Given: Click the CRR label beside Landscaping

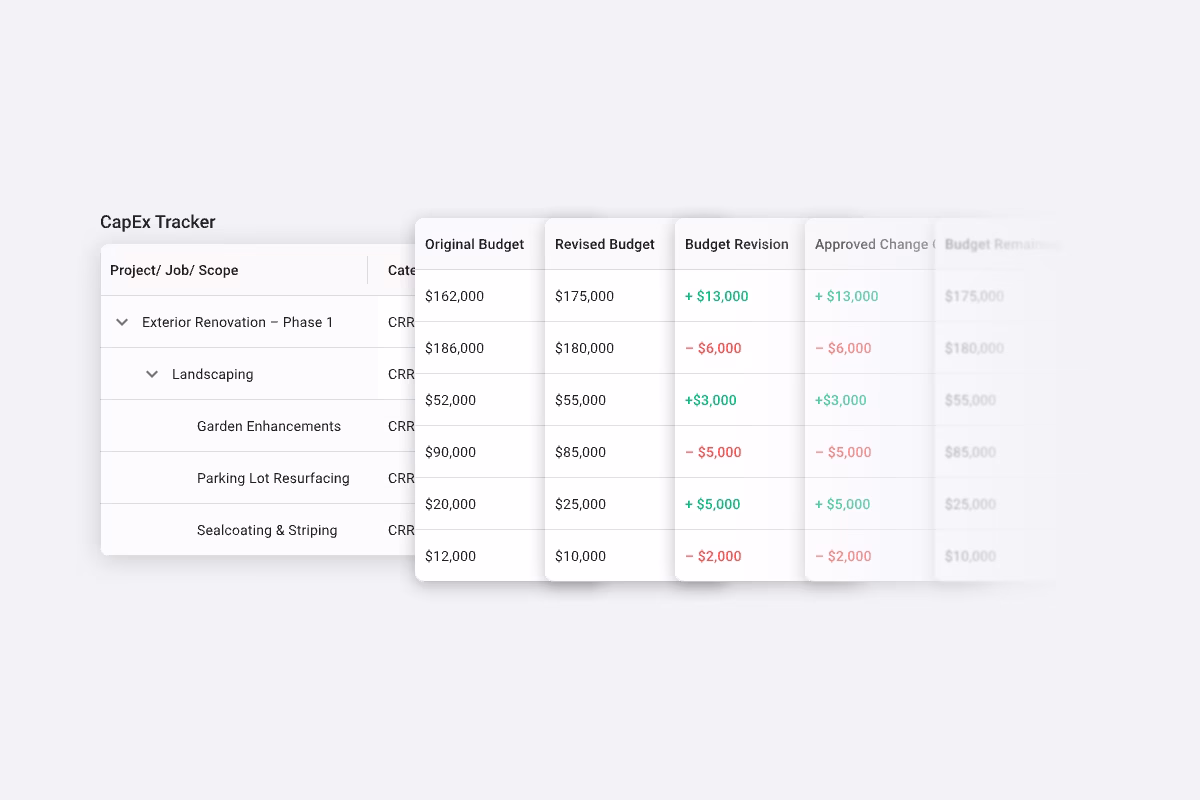Looking at the screenshot, I should [400, 374].
